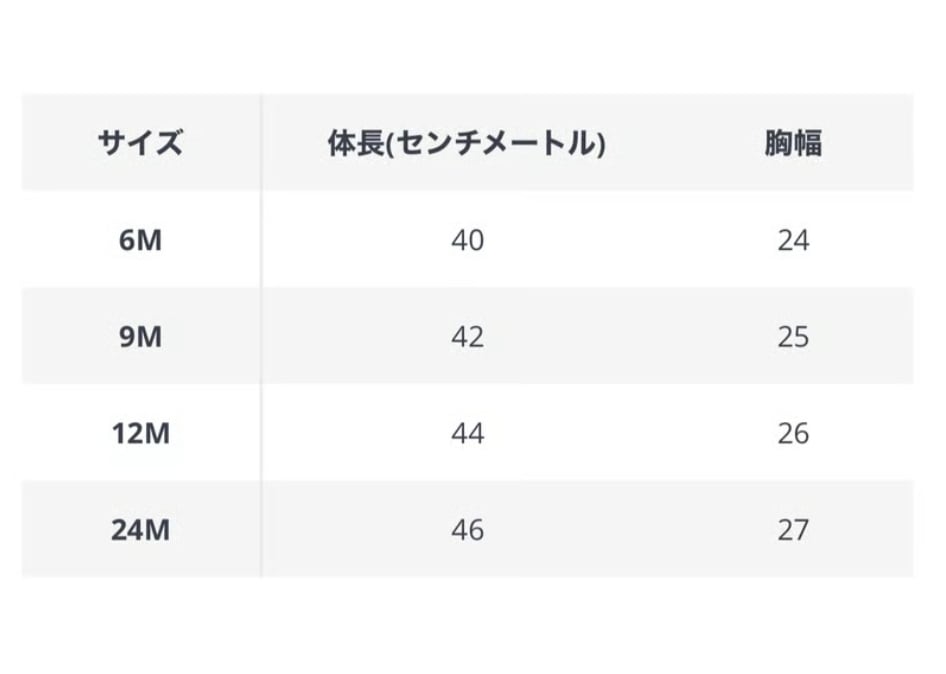Click body length value 46

(x=467, y=530)
